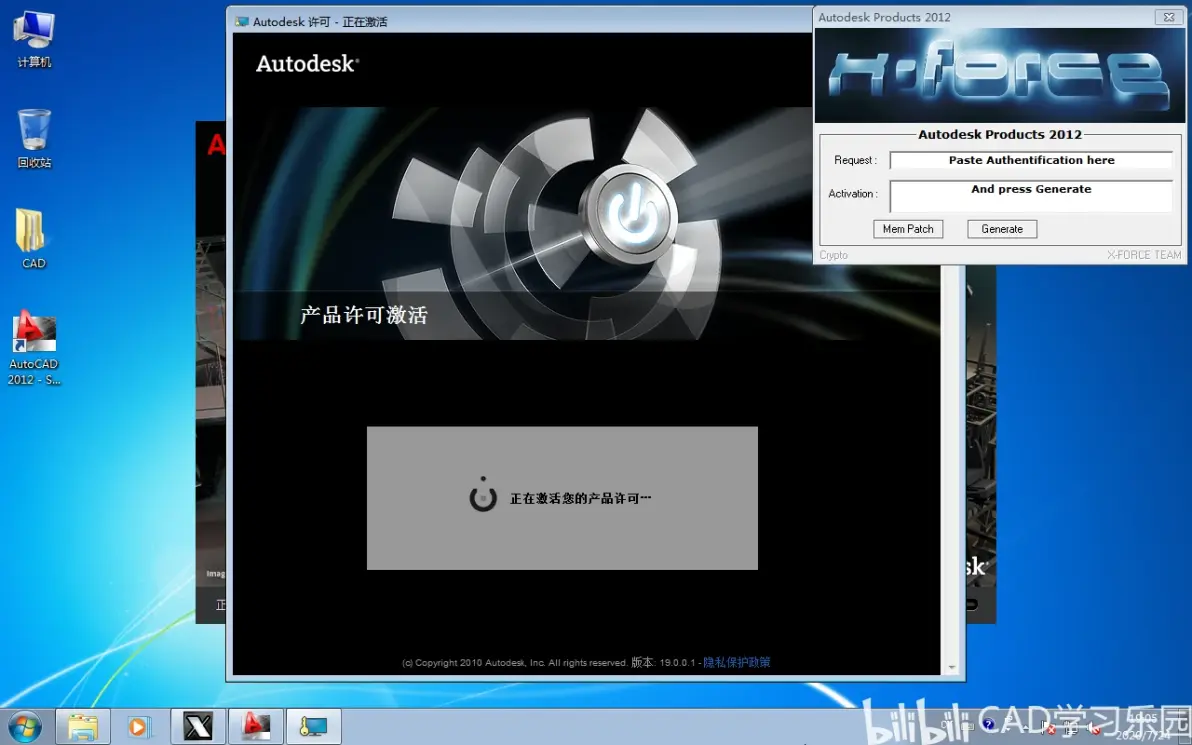Image resolution: width=1192 pixels, height=745 pixels.
Task: Open the Windows Start menu orb
Action: [25, 726]
